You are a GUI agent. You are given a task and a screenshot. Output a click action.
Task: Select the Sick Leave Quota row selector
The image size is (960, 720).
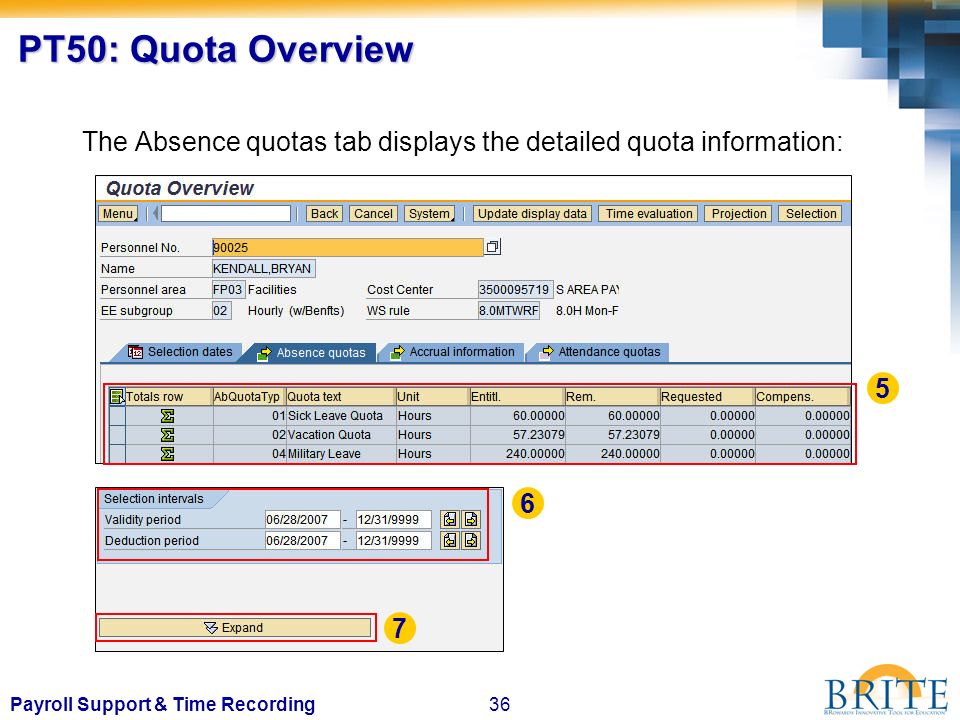point(117,416)
